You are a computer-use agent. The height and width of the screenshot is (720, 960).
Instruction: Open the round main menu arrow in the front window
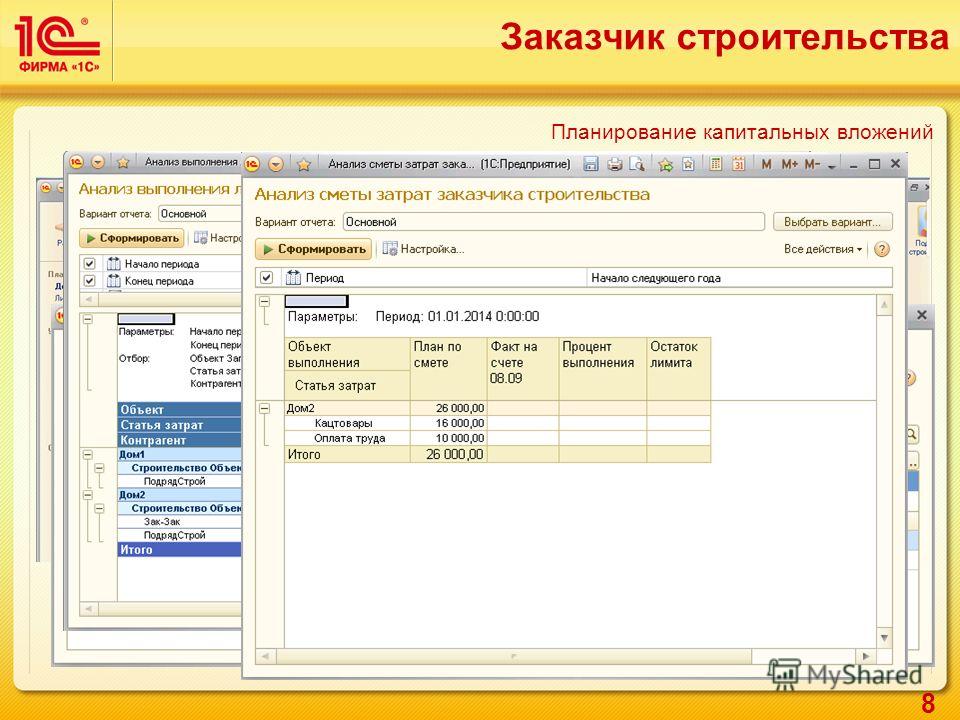coord(276,164)
